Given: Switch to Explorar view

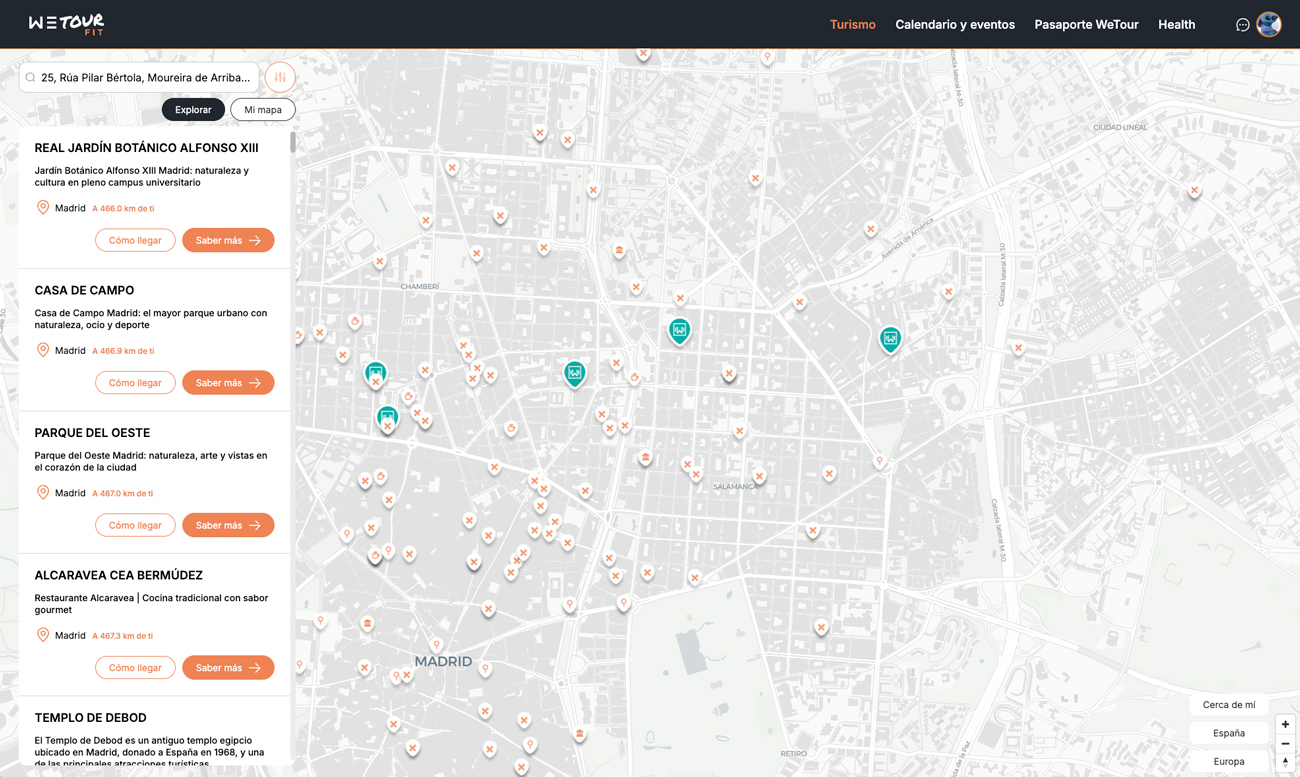Looking at the screenshot, I should (x=193, y=110).
